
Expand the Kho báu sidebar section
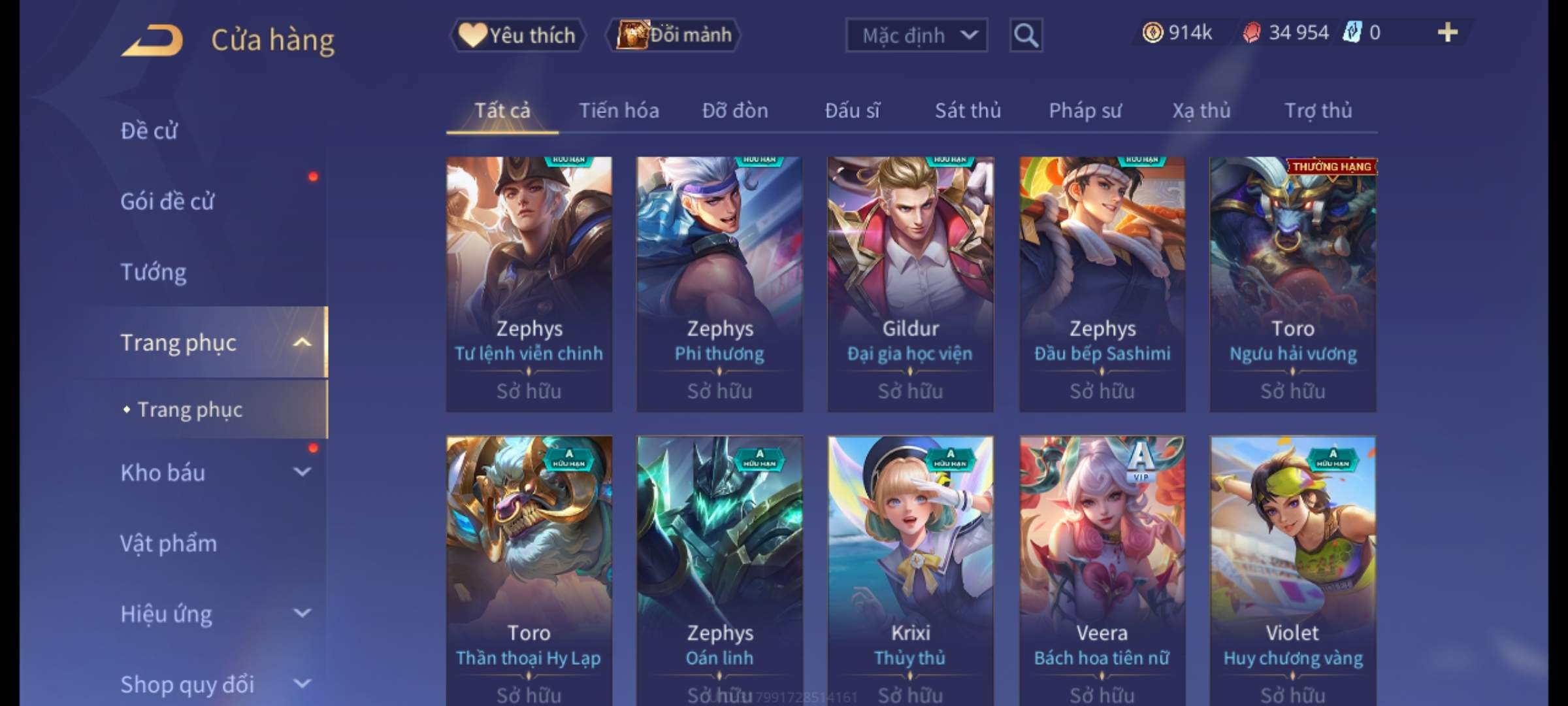[x=302, y=471]
